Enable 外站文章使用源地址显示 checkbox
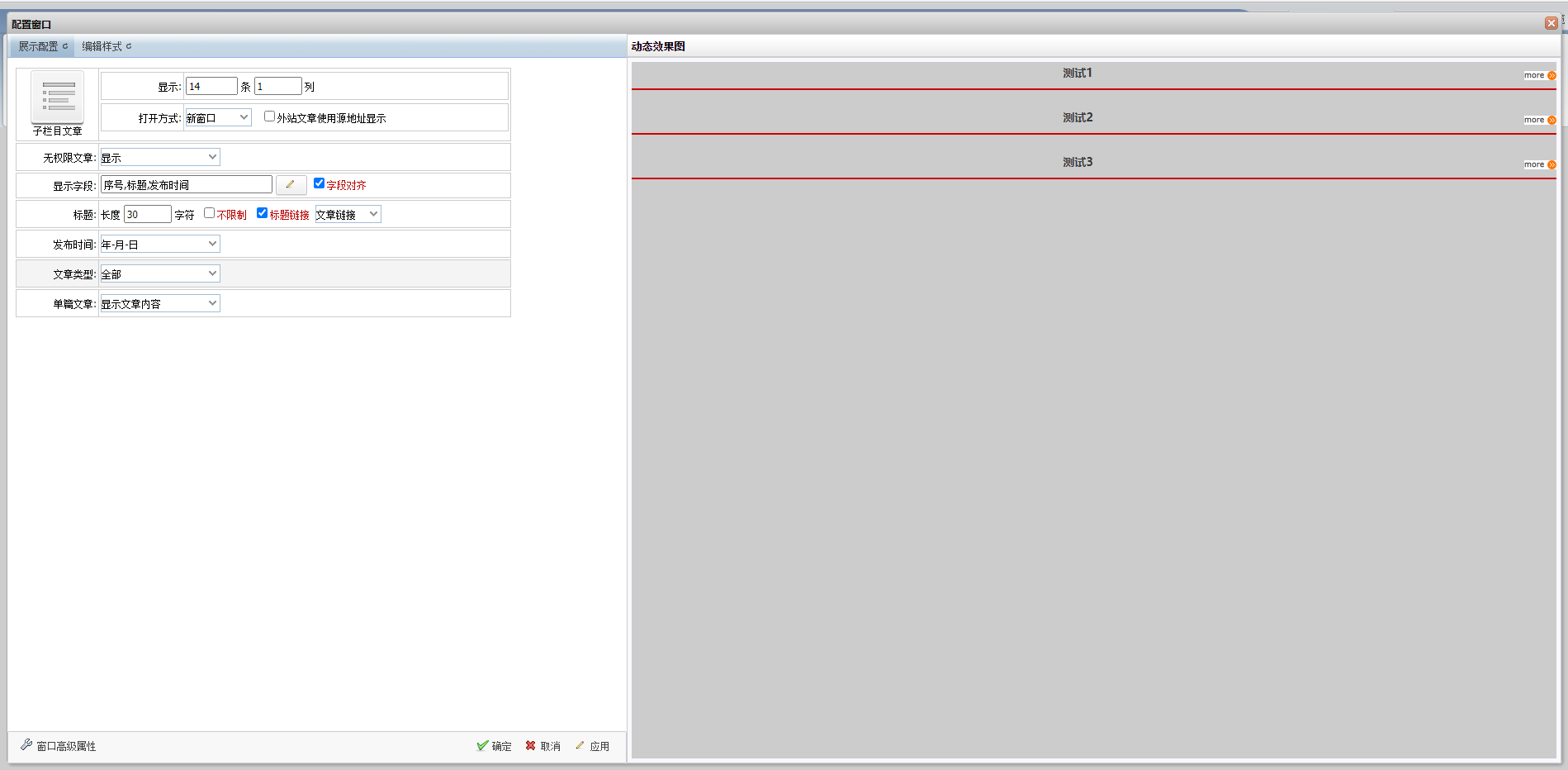 click(269, 116)
